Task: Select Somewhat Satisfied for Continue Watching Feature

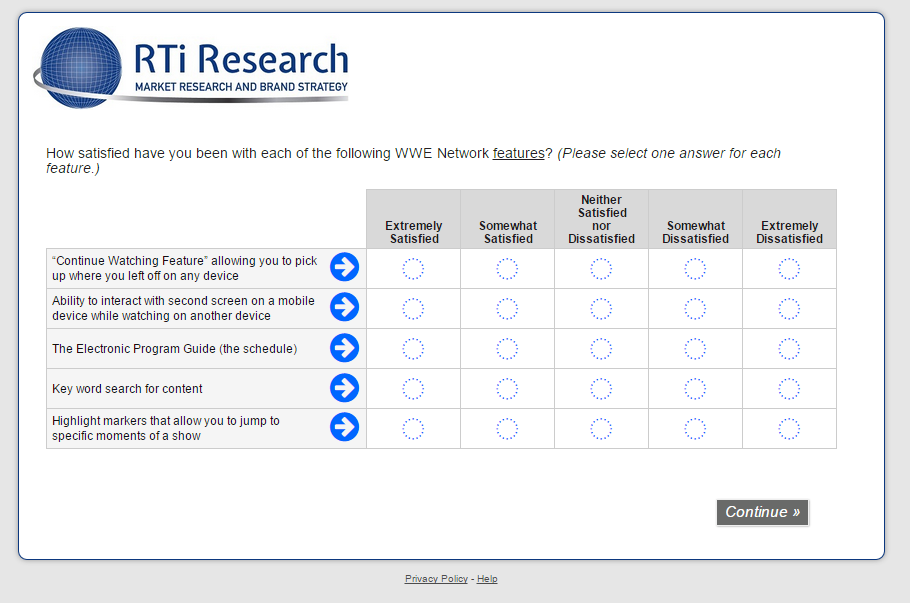Action: click(507, 269)
